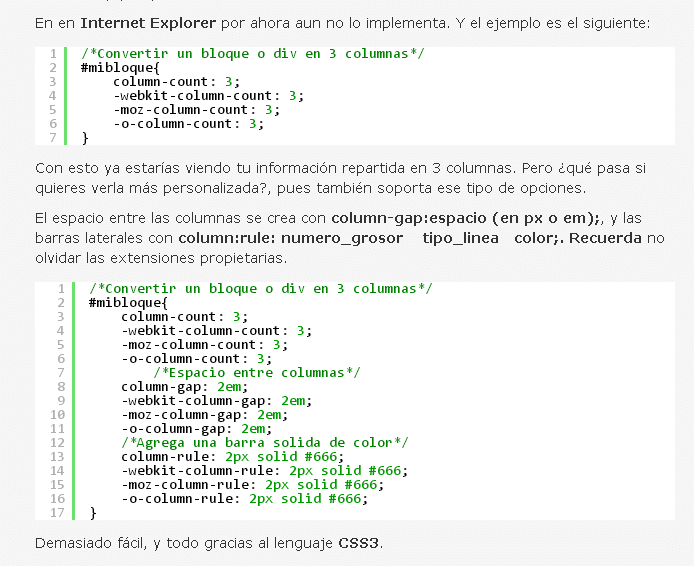Click column-gap: 2em line in second block

(185, 387)
